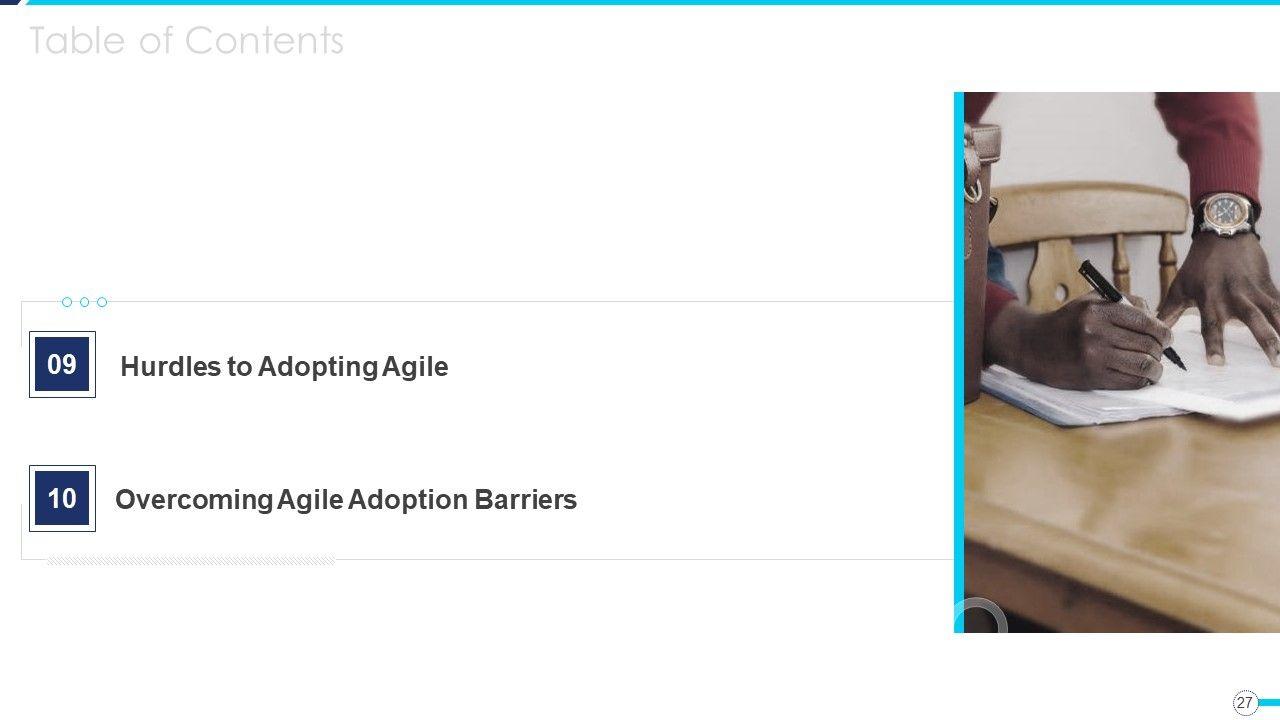The image size is (1280, 720).
Task: Select the Table of Contents title
Action: (x=186, y=41)
